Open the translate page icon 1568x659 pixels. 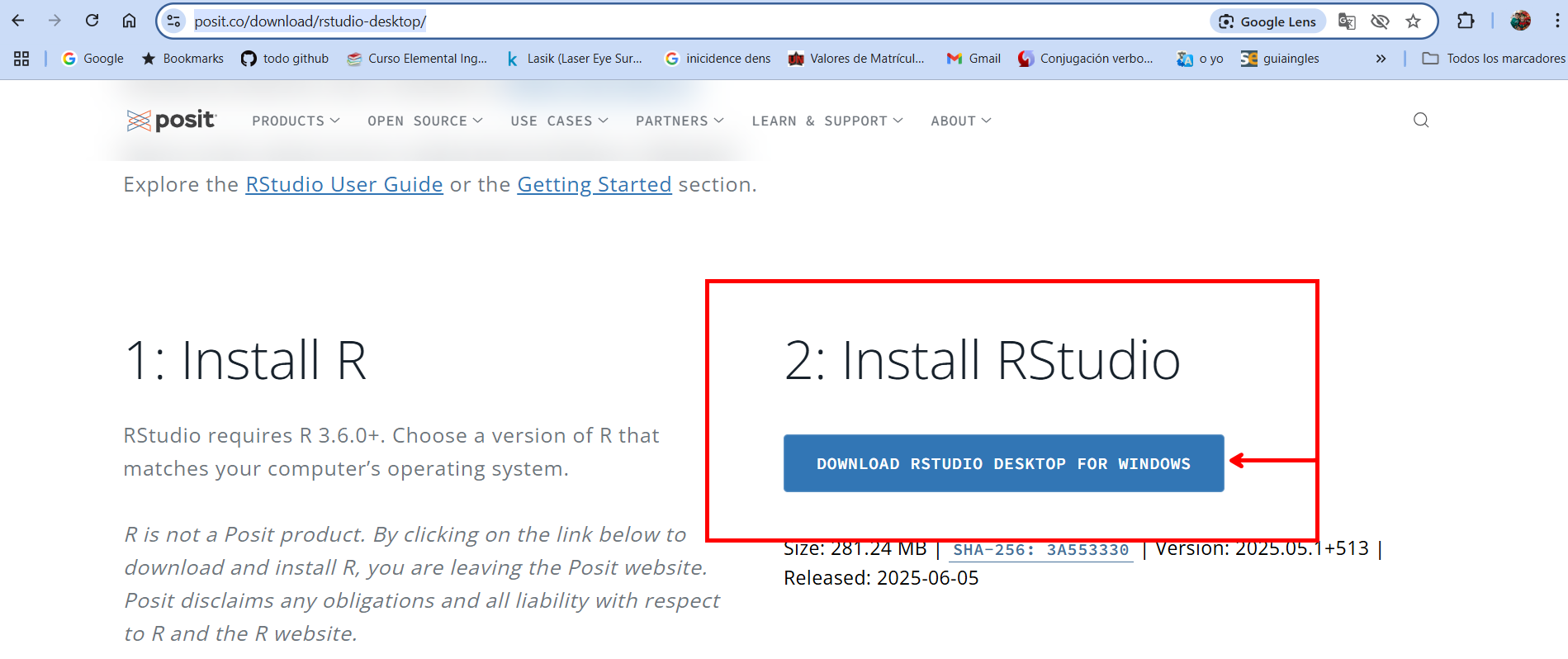coord(1347,21)
